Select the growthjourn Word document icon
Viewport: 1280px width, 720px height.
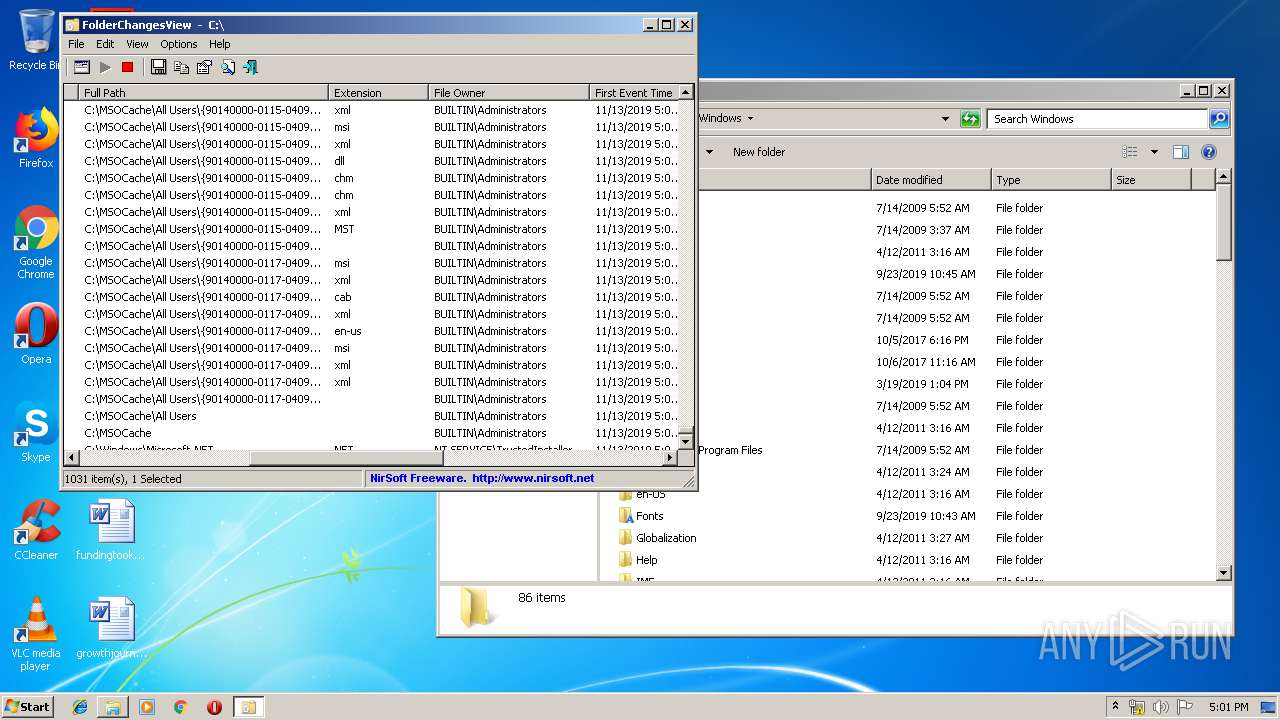coord(110,628)
